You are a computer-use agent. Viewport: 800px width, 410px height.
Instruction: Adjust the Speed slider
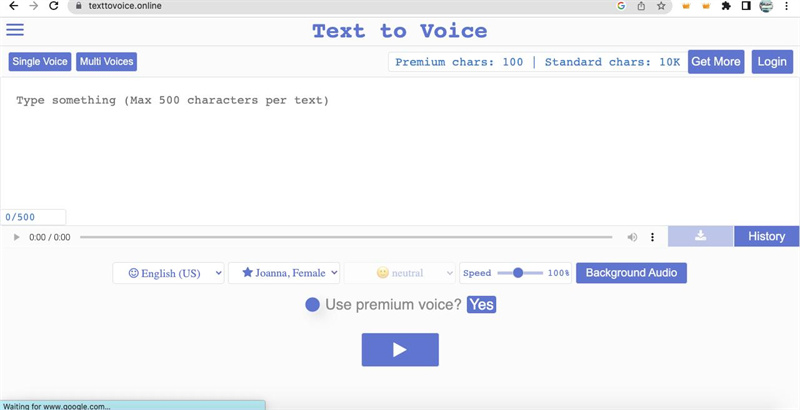[x=520, y=273]
